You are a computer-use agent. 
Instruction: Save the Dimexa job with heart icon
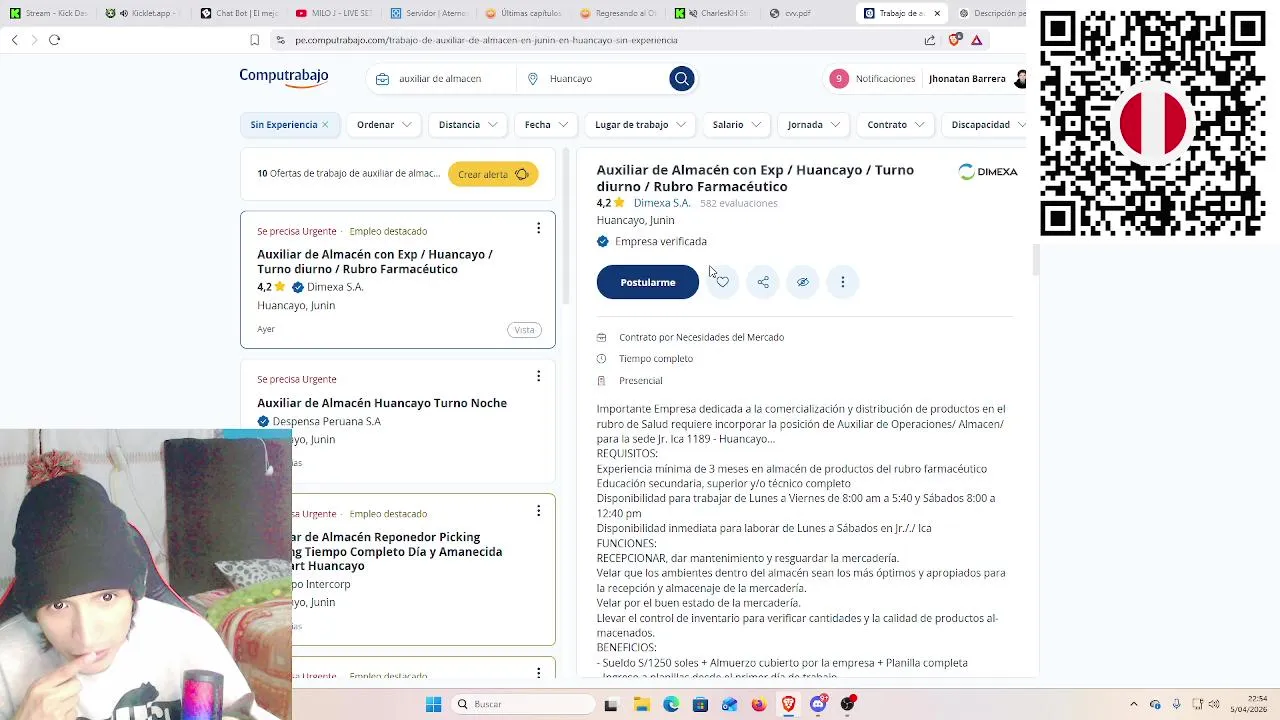coord(722,282)
